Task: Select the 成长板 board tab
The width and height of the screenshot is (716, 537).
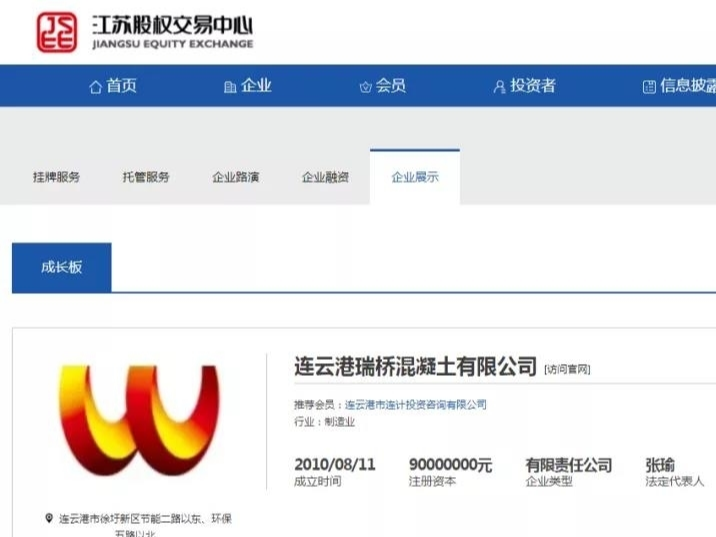Action: [62, 268]
